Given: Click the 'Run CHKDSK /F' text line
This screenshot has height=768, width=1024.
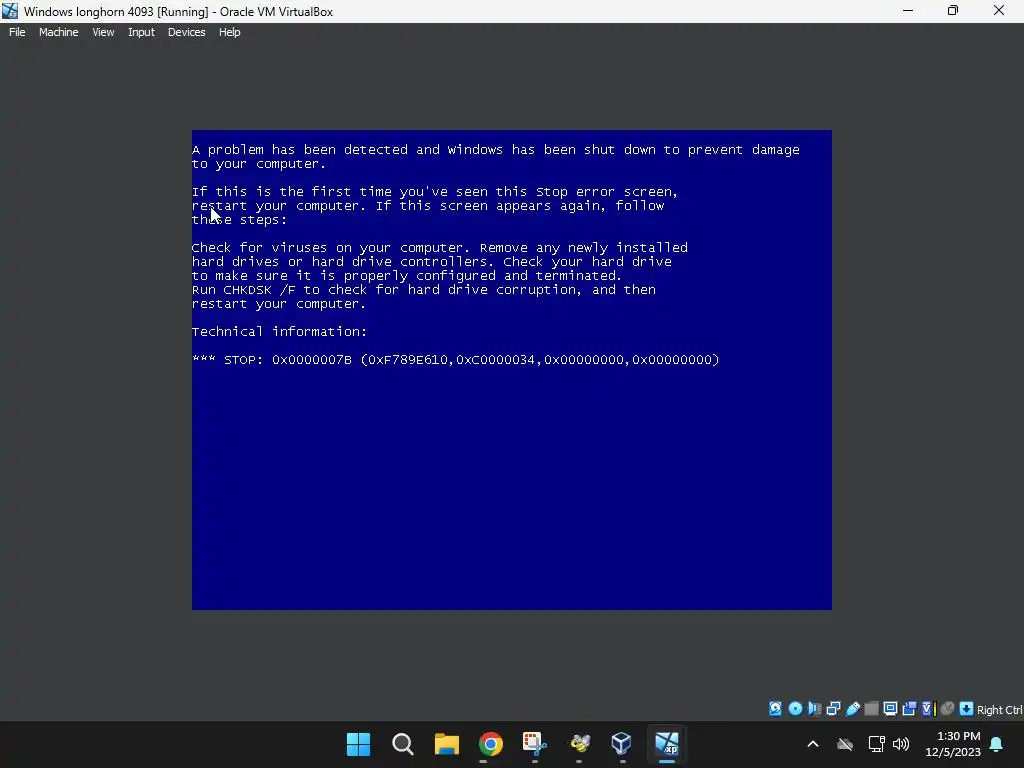Looking at the screenshot, I should click(x=424, y=290).
